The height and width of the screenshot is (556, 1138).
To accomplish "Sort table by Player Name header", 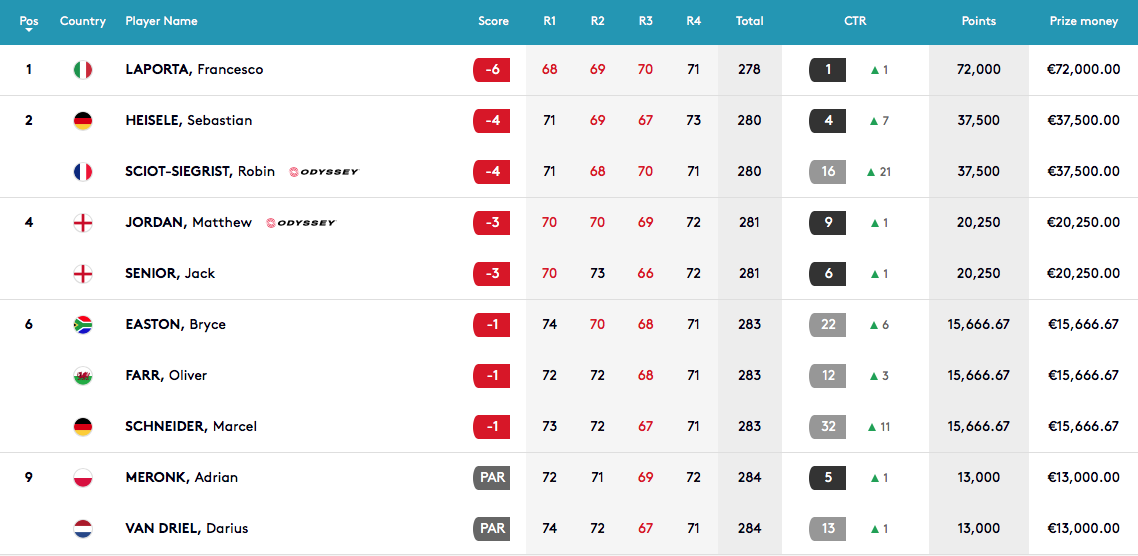I will click(160, 21).
